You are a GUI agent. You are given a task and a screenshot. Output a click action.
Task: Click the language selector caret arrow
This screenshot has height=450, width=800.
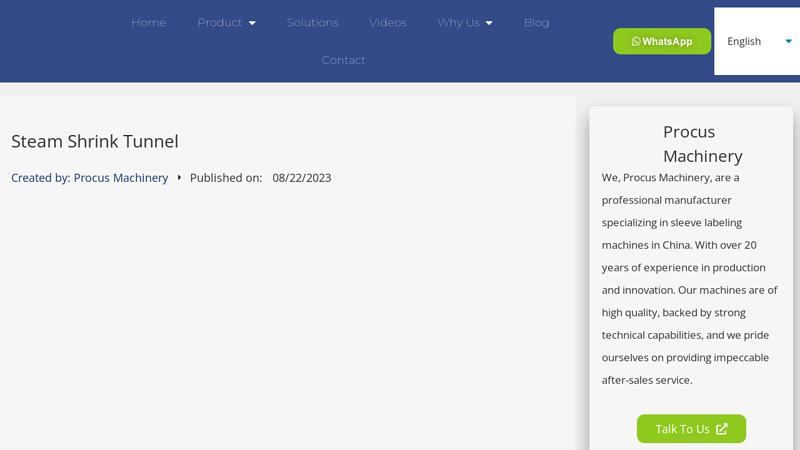pyautogui.click(x=788, y=41)
